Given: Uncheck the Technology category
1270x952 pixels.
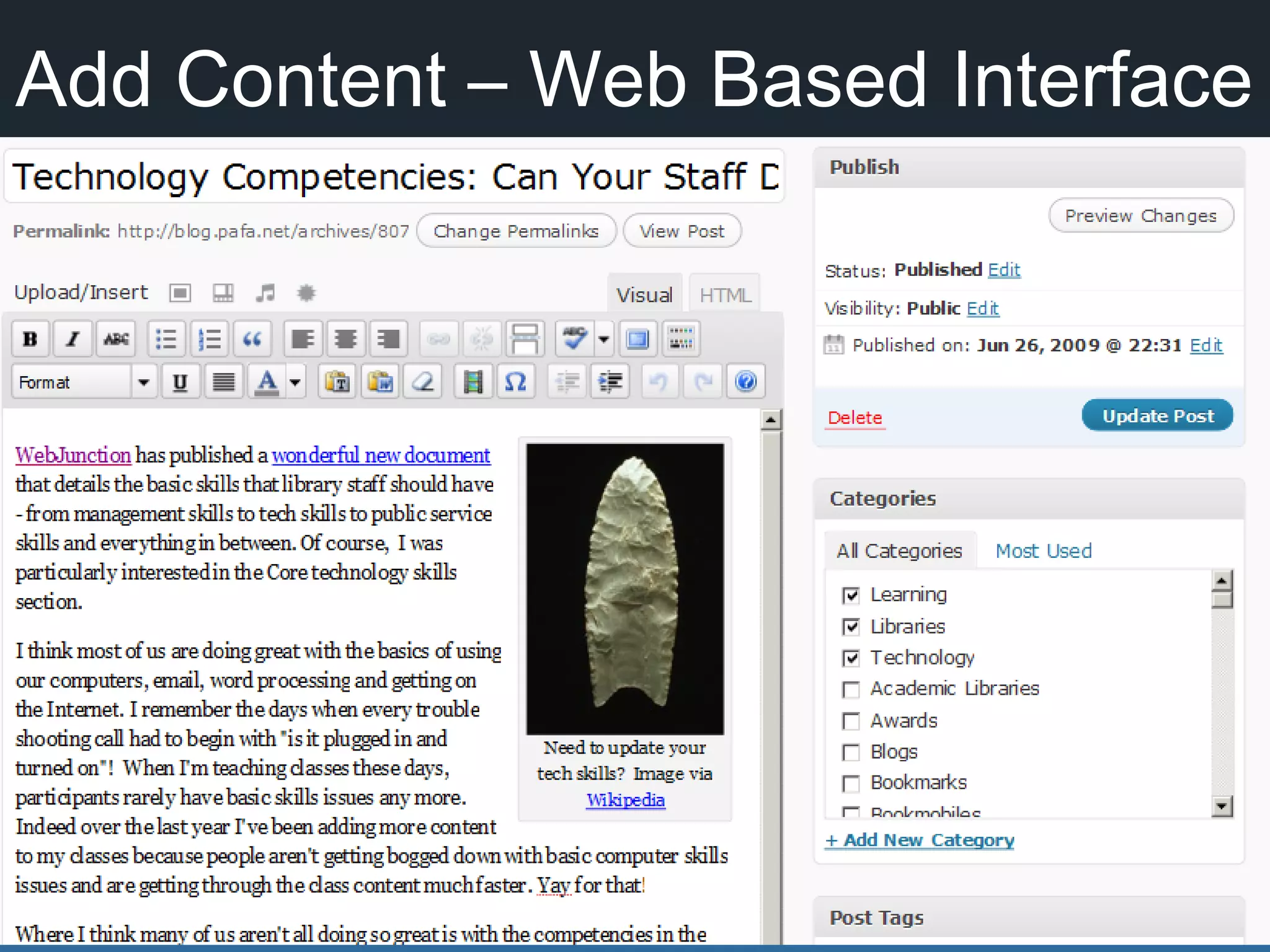Looking at the screenshot, I should [851, 658].
